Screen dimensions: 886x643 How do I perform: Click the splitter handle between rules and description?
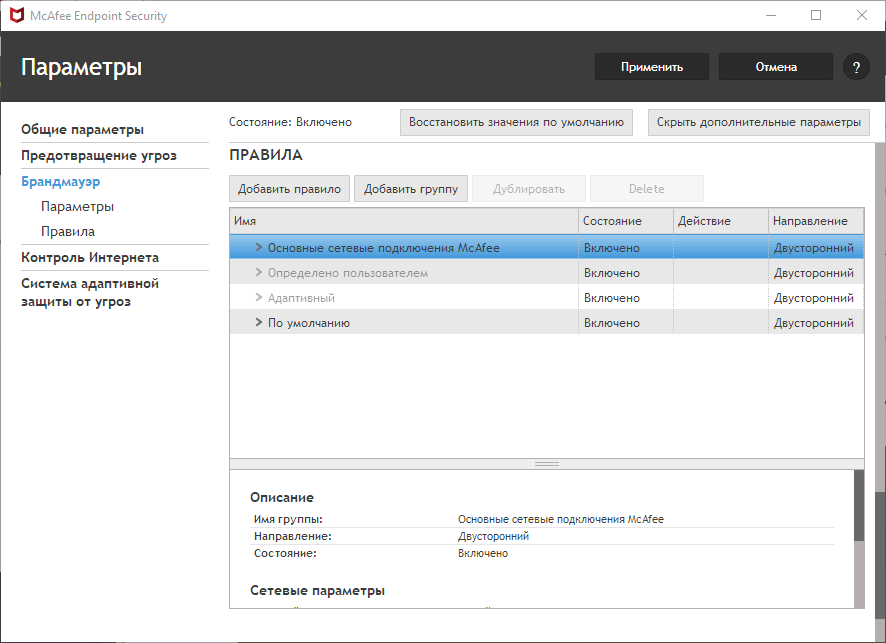[546, 464]
